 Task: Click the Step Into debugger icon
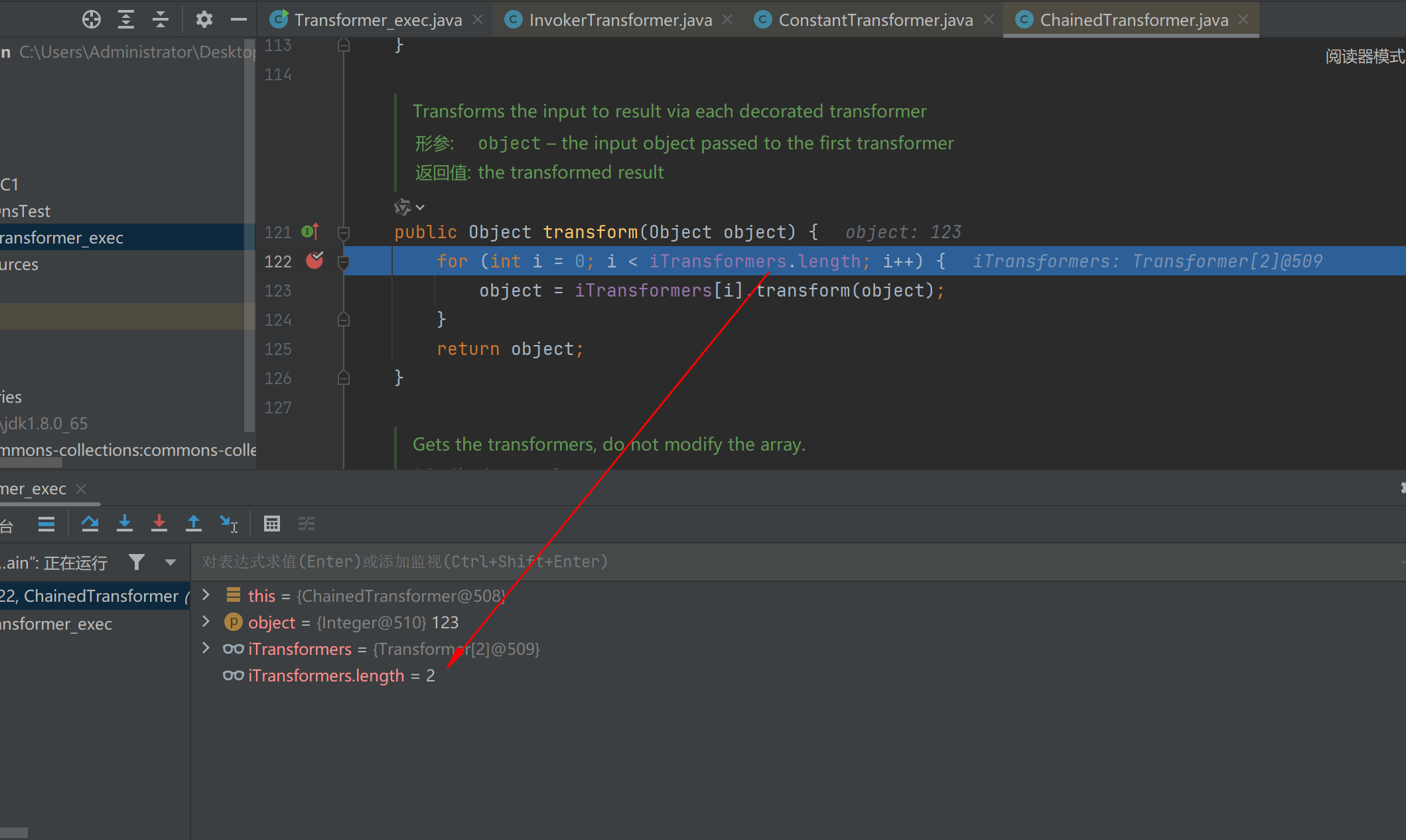(125, 524)
